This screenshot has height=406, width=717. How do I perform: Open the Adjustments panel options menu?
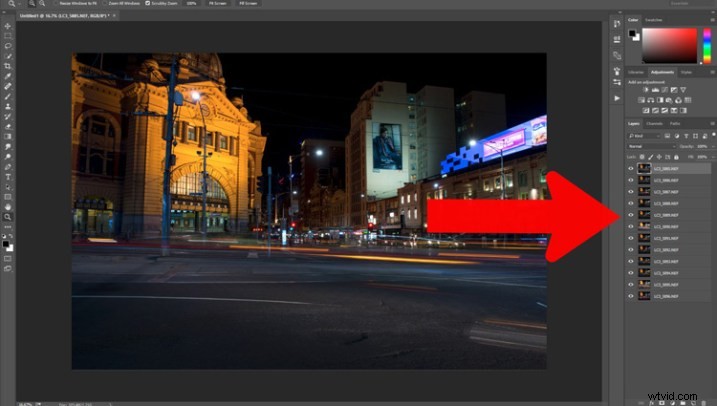pyautogui.click(x=712, y=72)
